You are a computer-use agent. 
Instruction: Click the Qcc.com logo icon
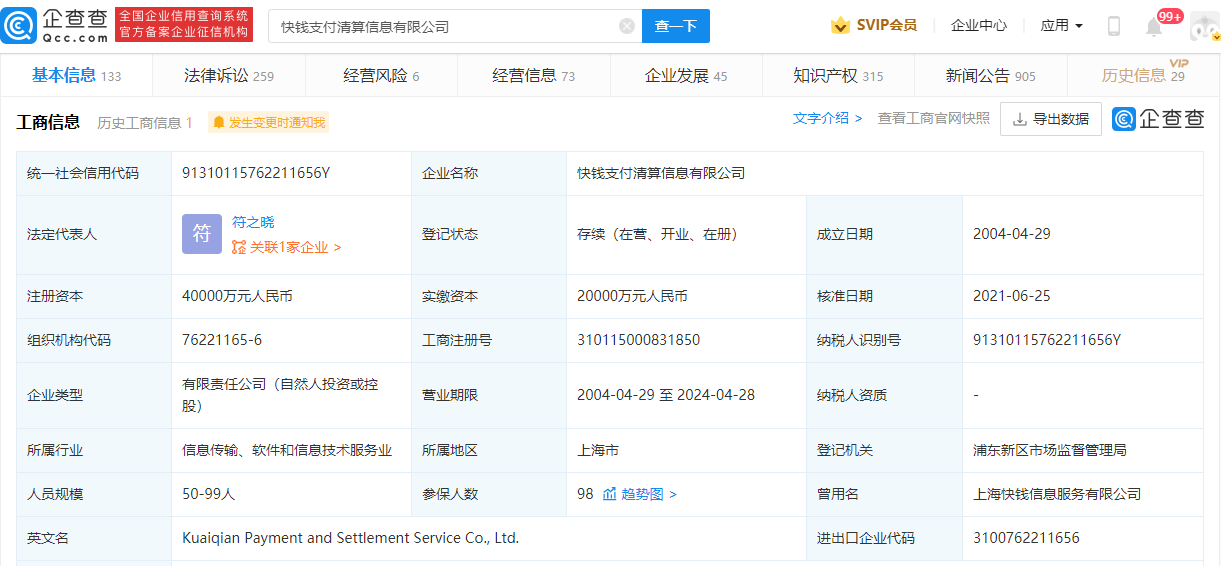click(x=20, y=26)
